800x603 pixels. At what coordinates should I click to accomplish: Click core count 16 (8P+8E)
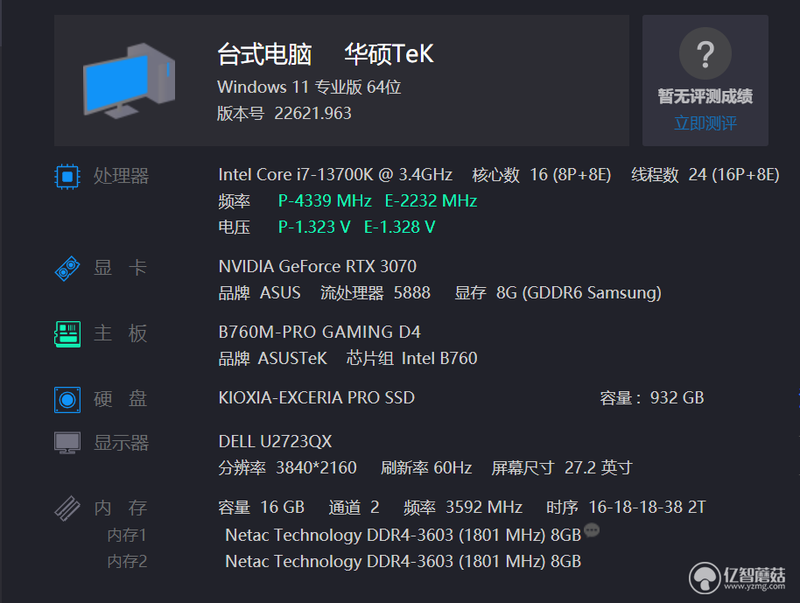tap(570, 175)
